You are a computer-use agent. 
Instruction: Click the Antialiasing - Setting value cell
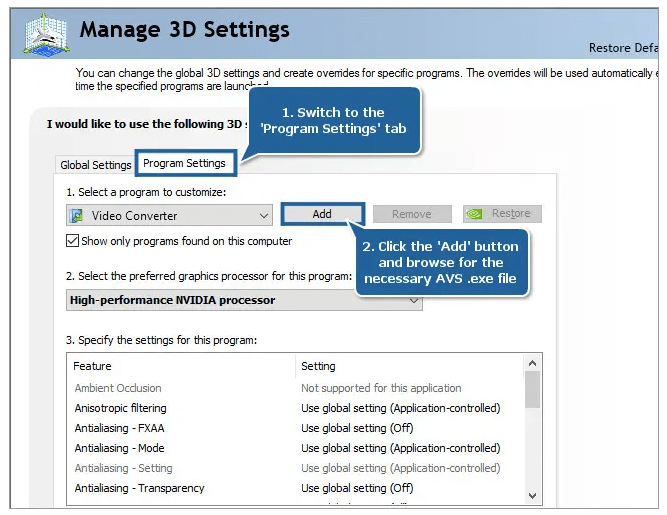click(401, 468)
